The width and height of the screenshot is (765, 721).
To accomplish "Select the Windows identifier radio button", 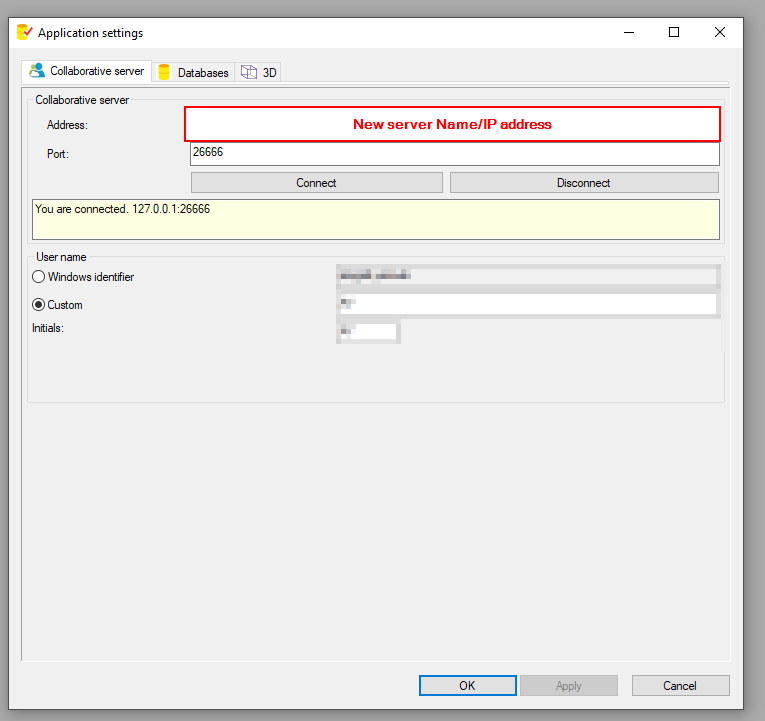I will click(39, 277).
